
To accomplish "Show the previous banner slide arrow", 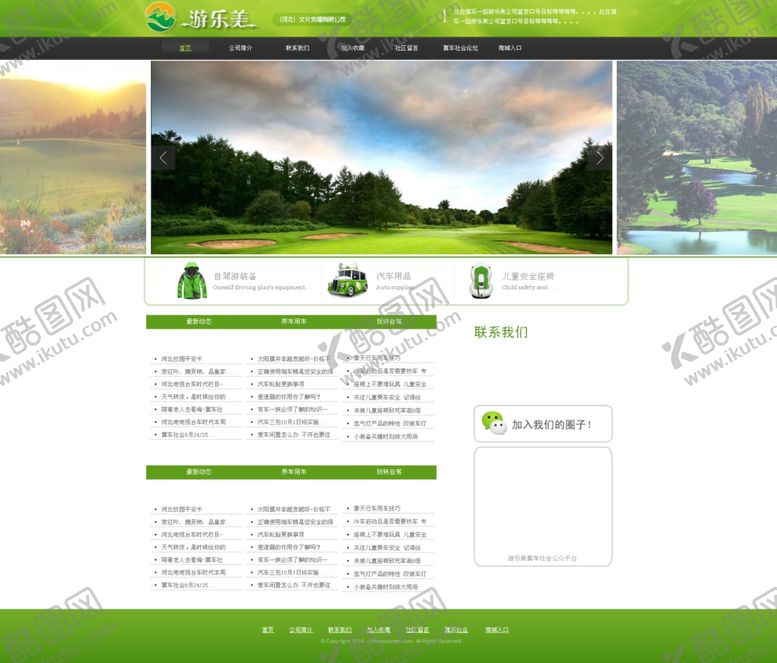I will (x=164, y=158).
